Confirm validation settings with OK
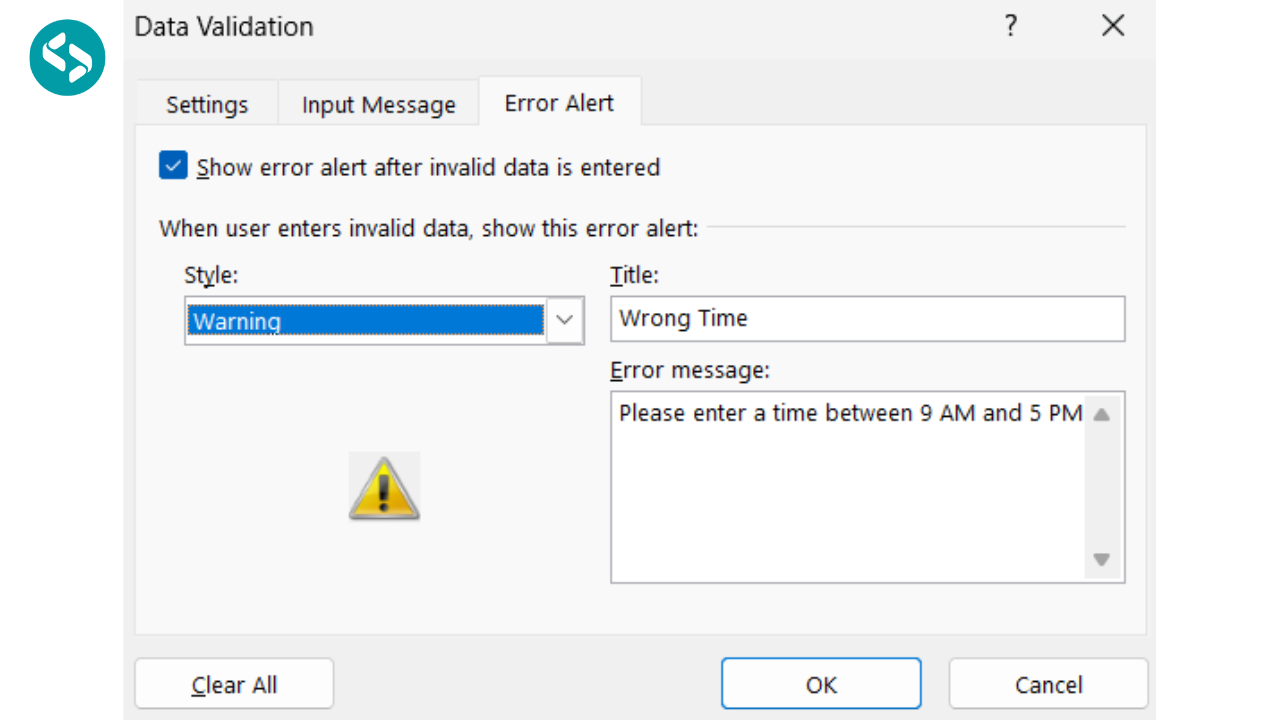The height and width of the screenshot is (720, 1280). (x=820, y=683)
